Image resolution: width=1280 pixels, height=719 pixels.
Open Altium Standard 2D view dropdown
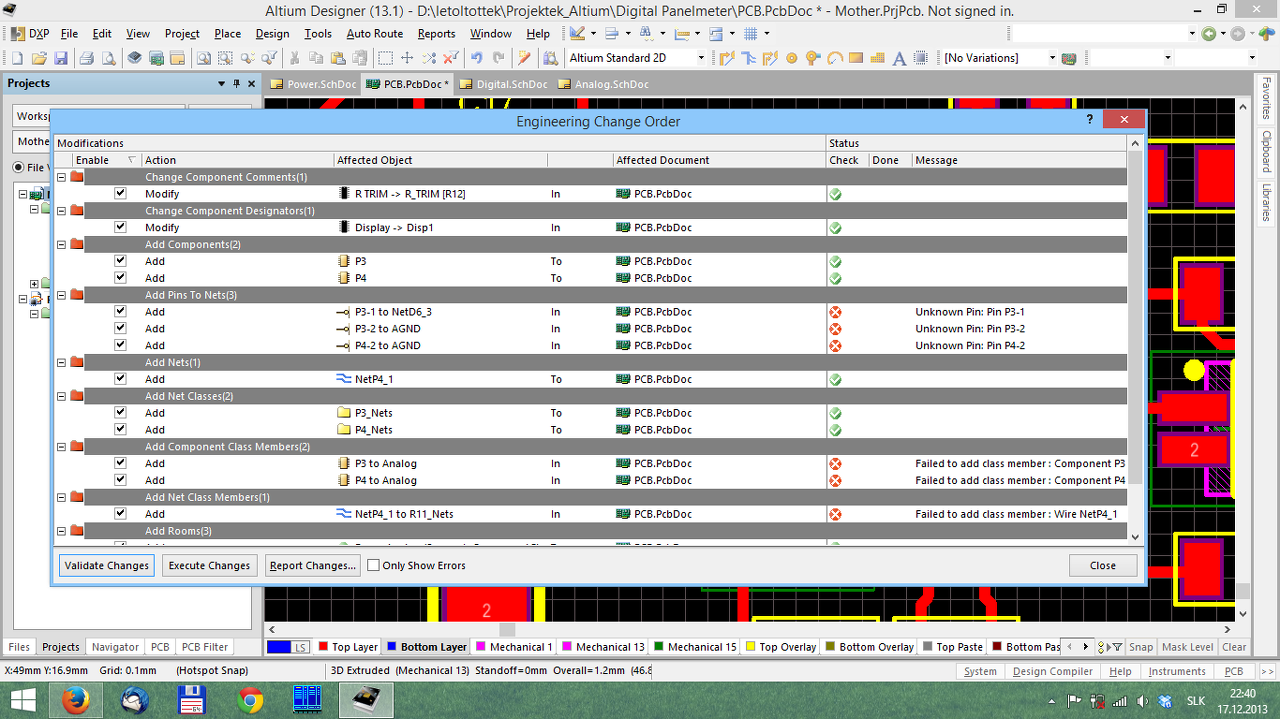click(700, 58)
